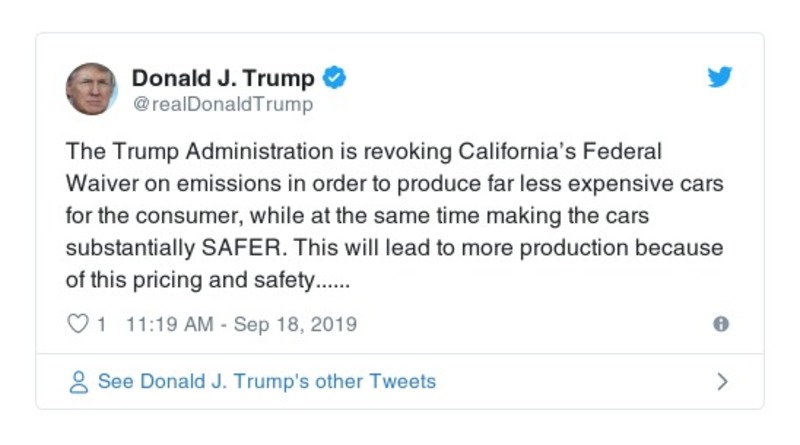Screen dimensions: 800x445
Task: Open the Donald J. Trump display name
Action: click(223, 78)
